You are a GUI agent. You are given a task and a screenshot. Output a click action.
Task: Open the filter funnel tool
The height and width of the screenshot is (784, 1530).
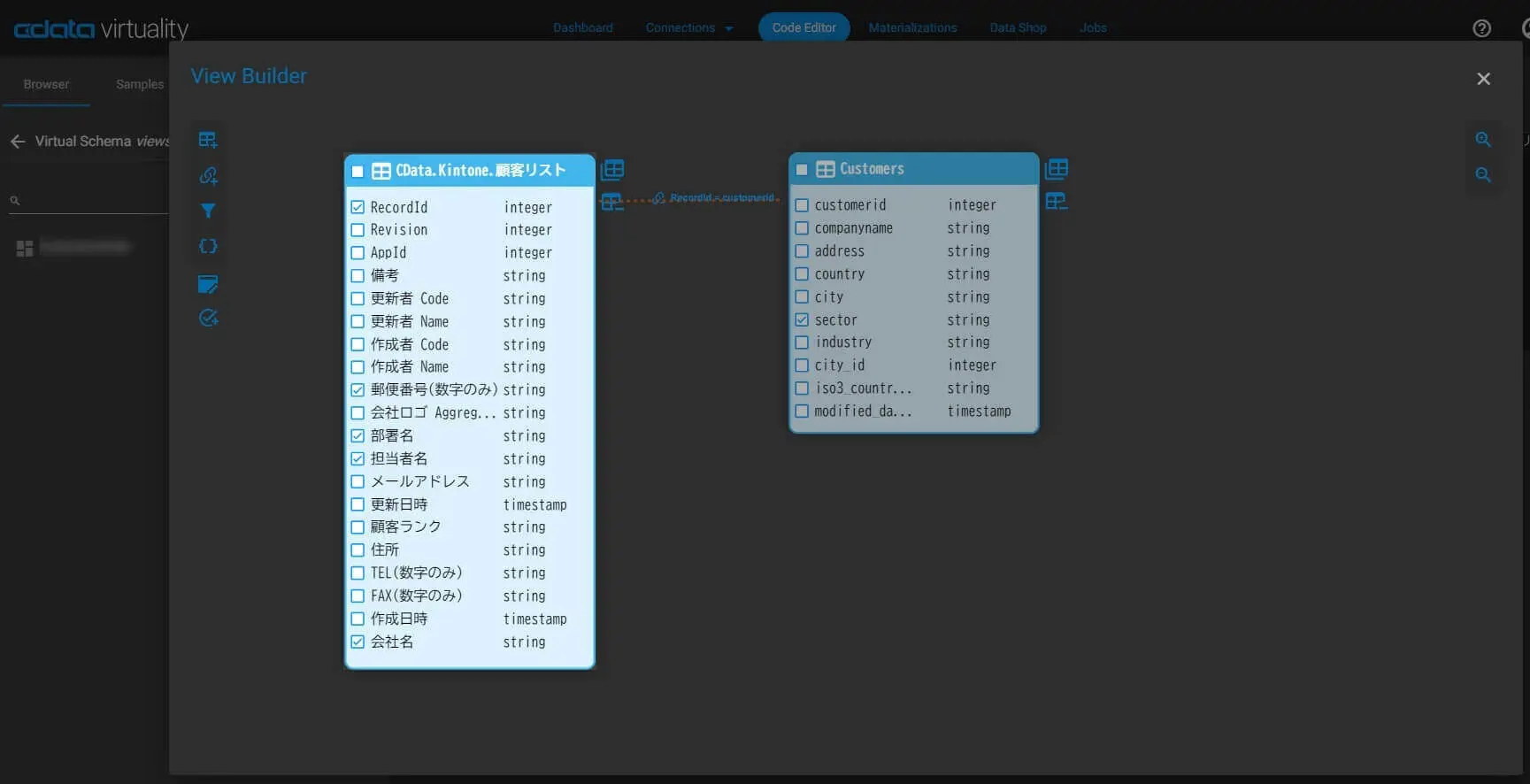pos(208,211)
